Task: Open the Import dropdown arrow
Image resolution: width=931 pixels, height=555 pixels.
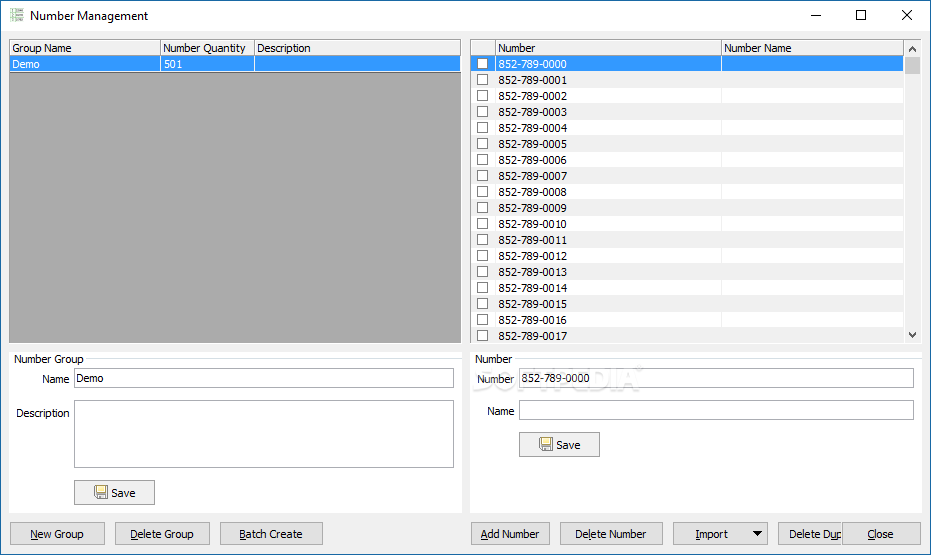Action: coord(757,534)
